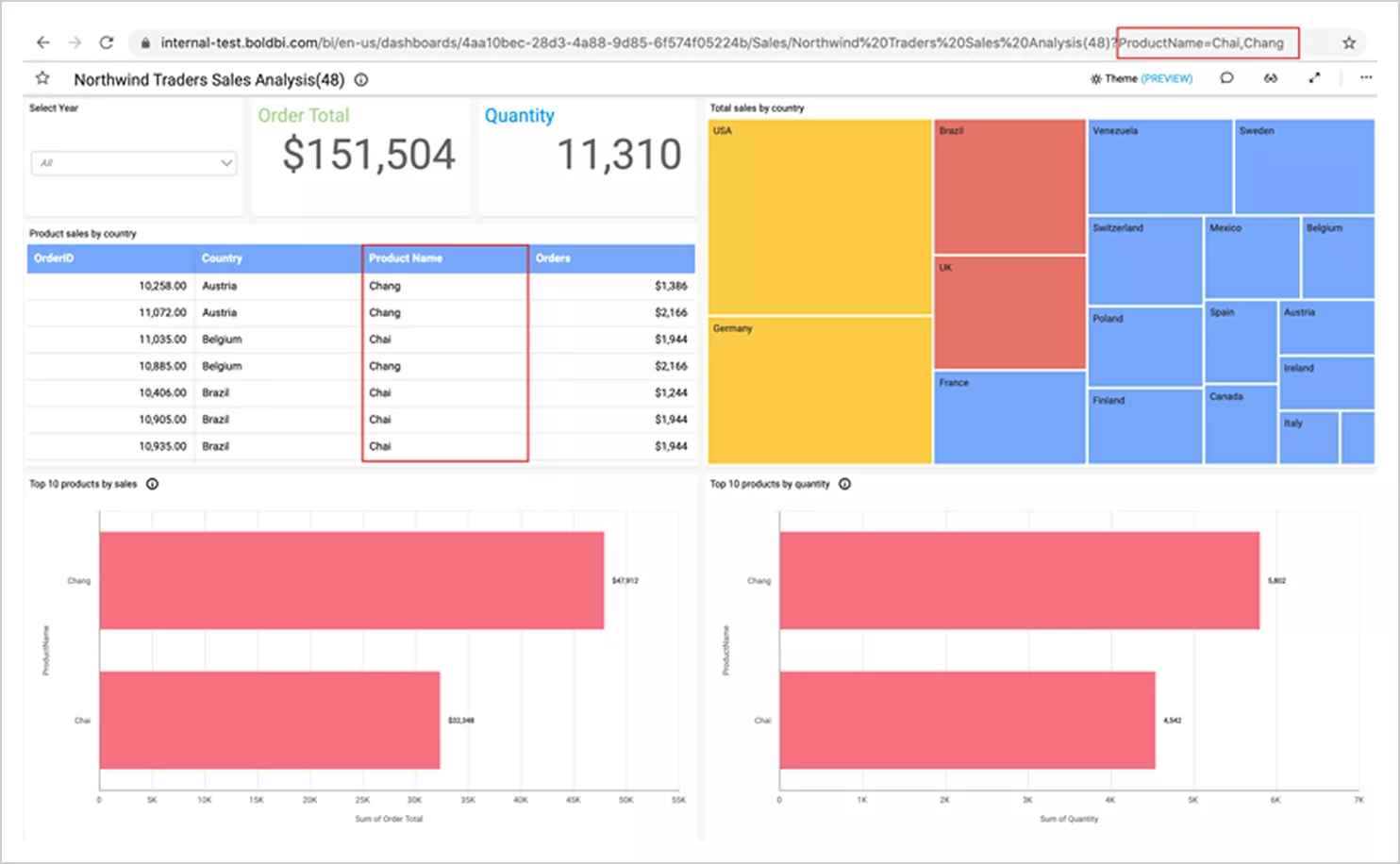Select the Italy treemap tile
The width and height of the screenshot is (1400, 864).
[1308, 438]
